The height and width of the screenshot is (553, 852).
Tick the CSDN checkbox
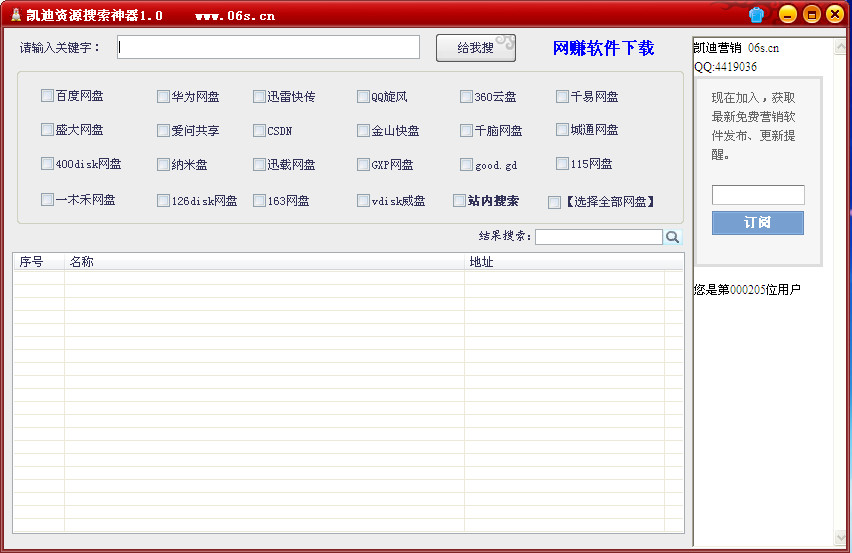(x=259, y=130)
